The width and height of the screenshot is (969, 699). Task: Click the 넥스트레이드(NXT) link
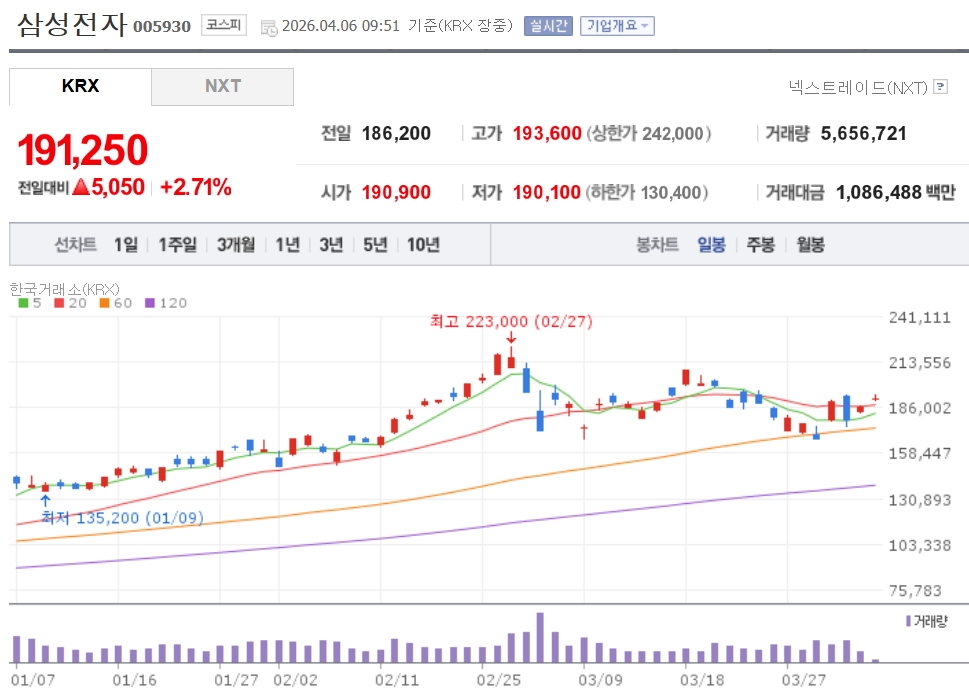(858, 87)
